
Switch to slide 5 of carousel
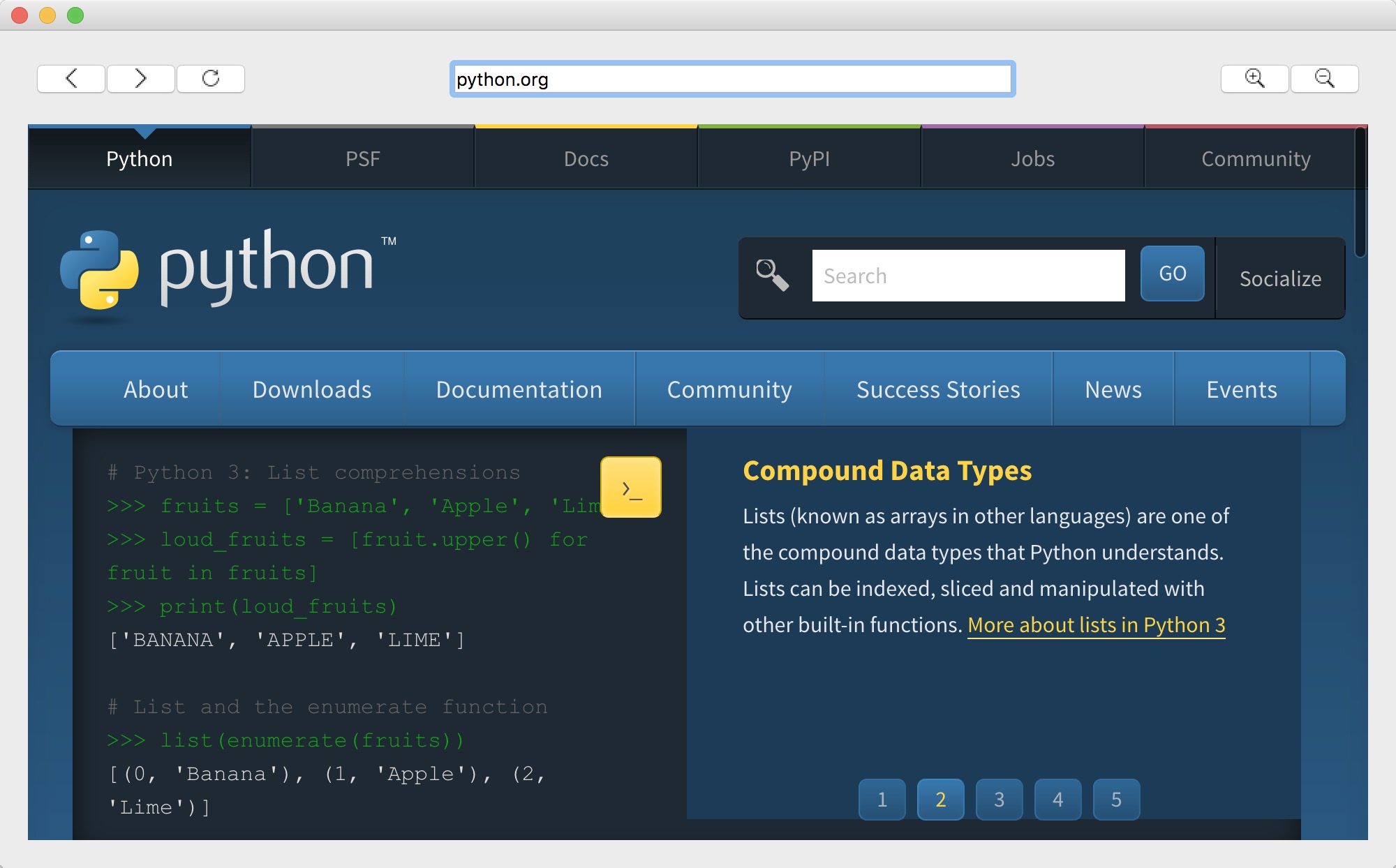tap(1116, 800)
